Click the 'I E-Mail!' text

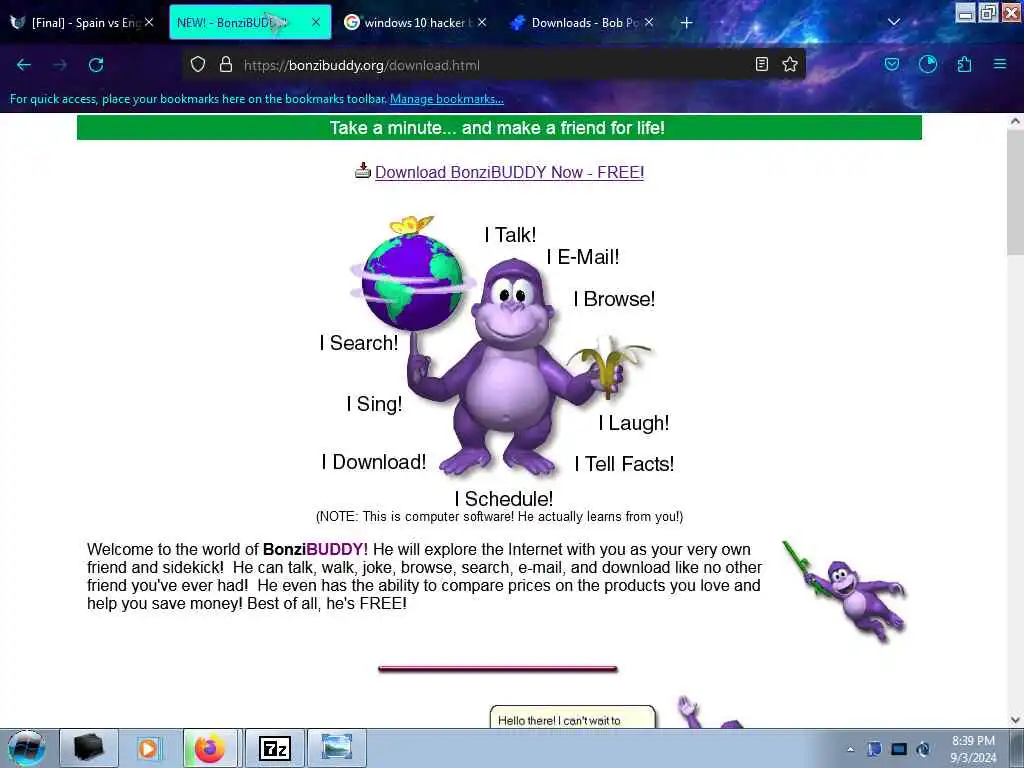click(x=583, y=257)
